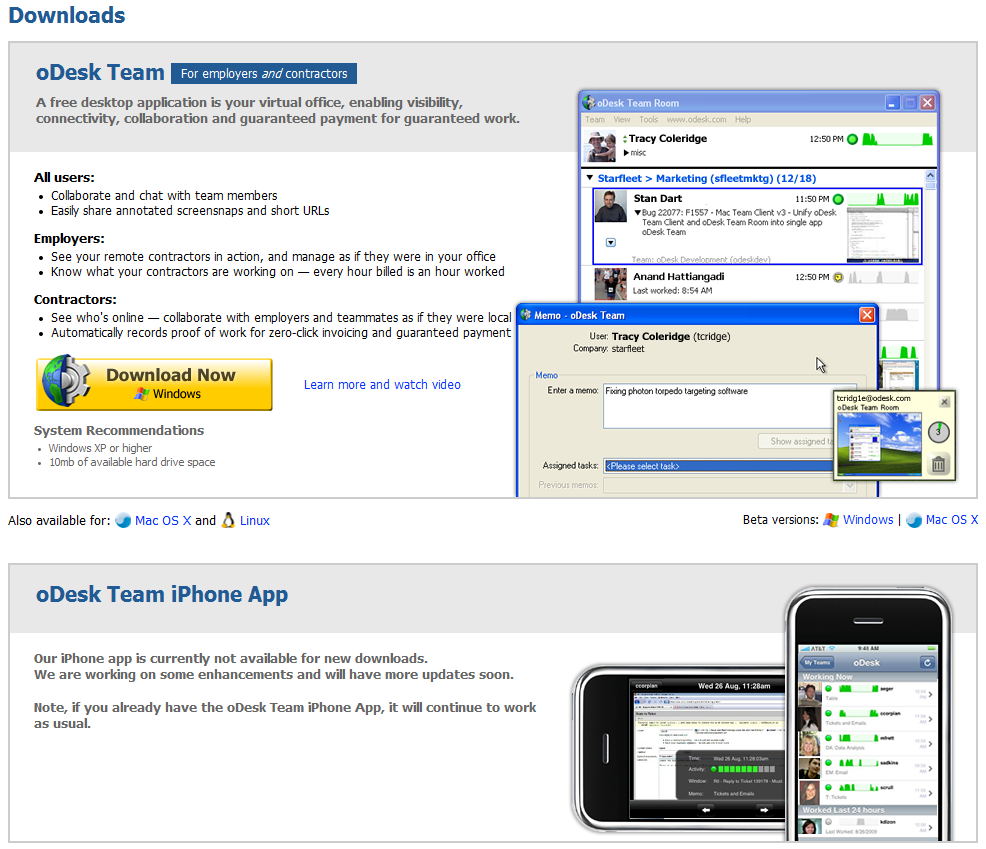
Task: Click the Download Now Windows button
Action: tap(154, 384)
